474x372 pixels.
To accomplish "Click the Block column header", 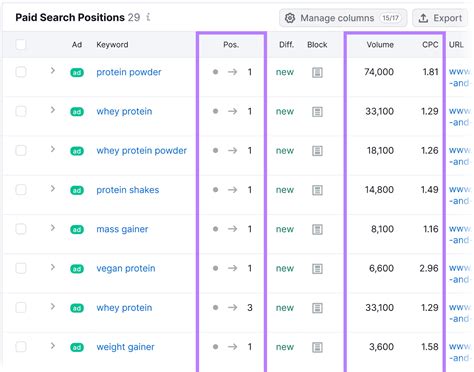I will pos(317,45).
